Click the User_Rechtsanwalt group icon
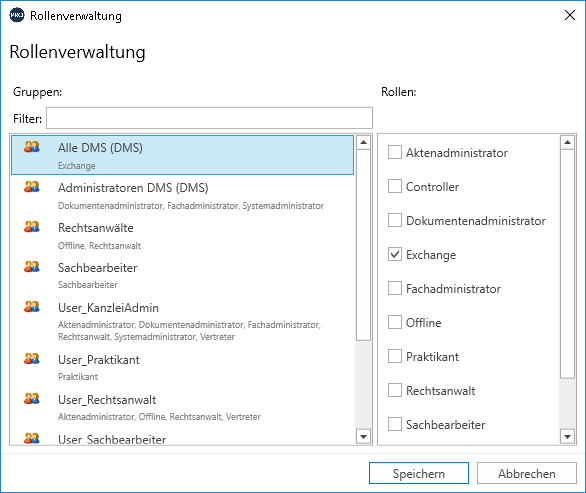This screenshot has width=586, height=493. [x=32, y=398]
